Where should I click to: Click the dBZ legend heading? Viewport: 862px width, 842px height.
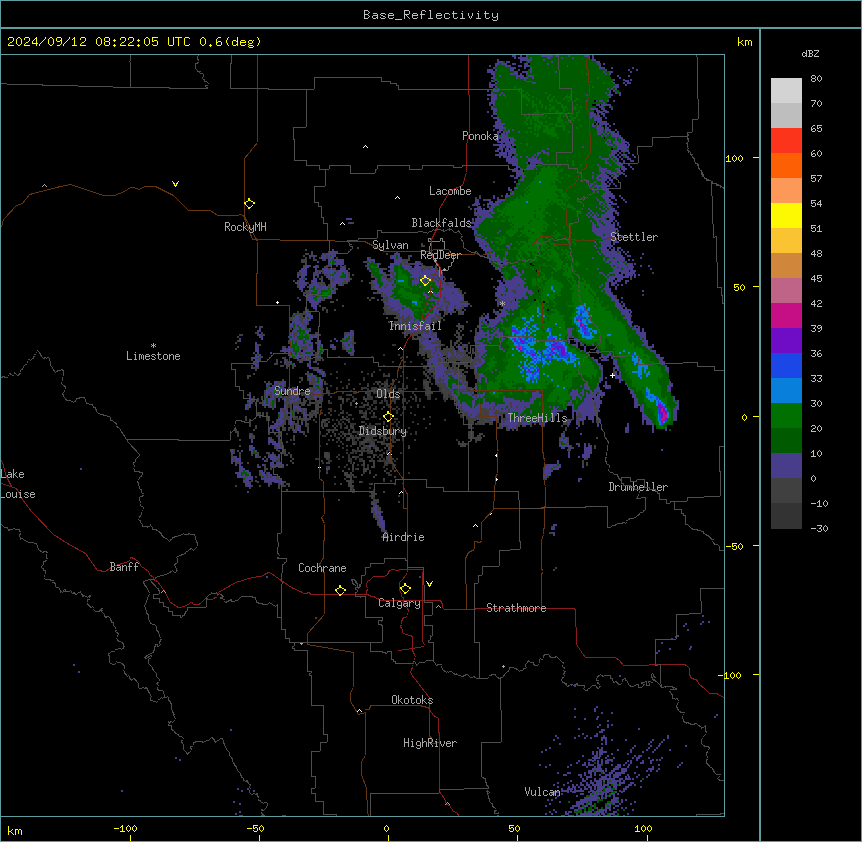(x=810, y=53)
